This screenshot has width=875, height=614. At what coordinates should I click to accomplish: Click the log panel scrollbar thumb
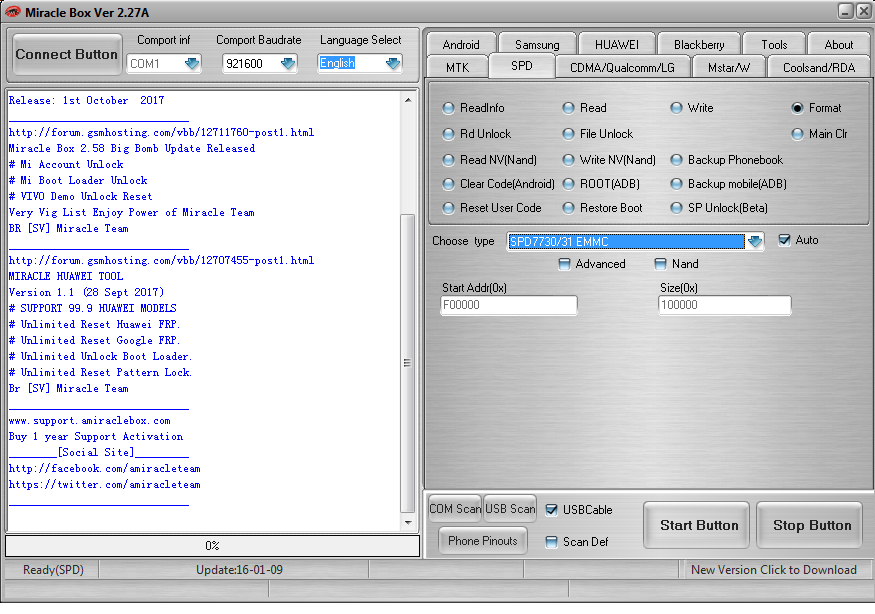click(x=408, y=363)
